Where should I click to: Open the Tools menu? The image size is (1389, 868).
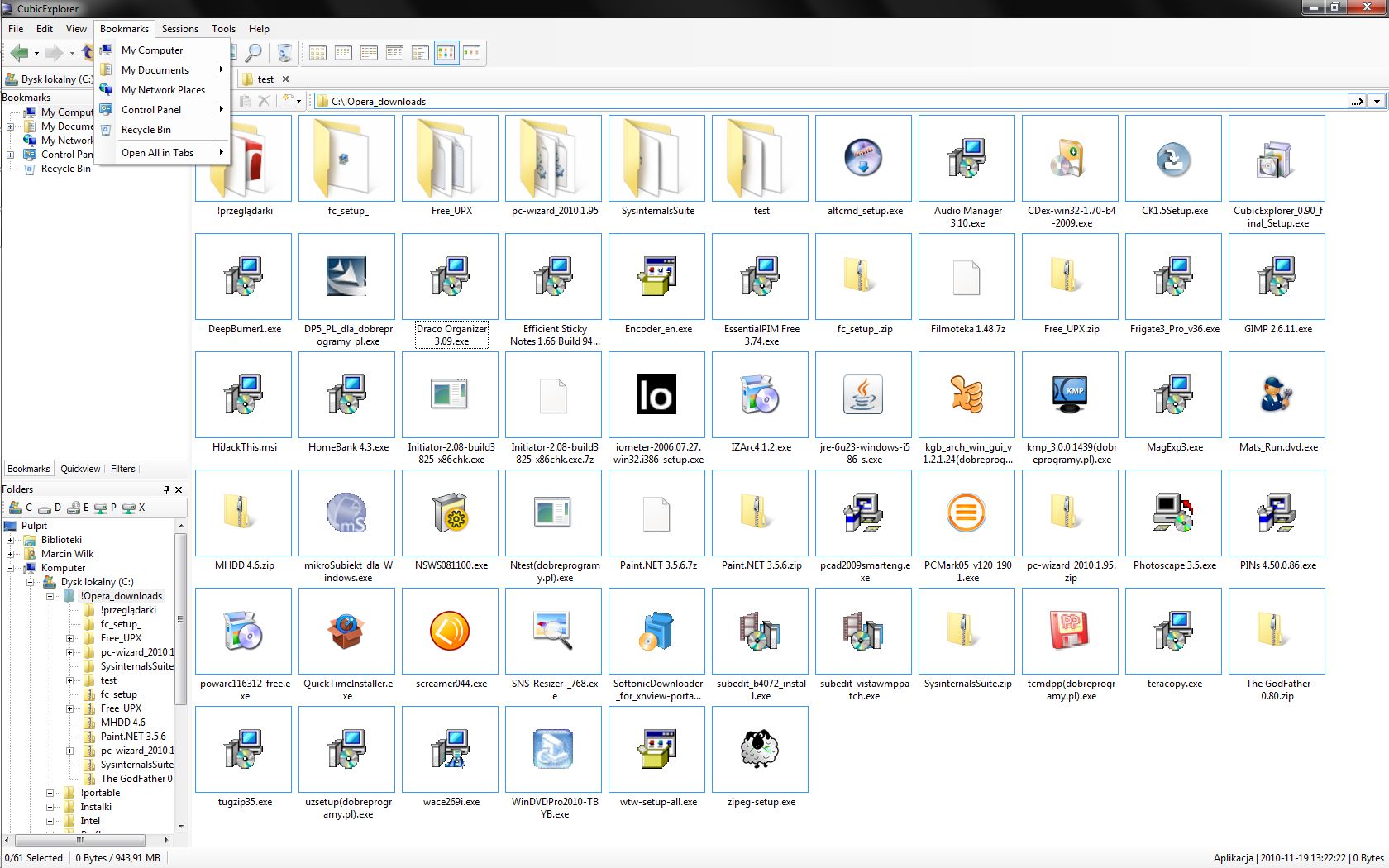tap(223, 28)
